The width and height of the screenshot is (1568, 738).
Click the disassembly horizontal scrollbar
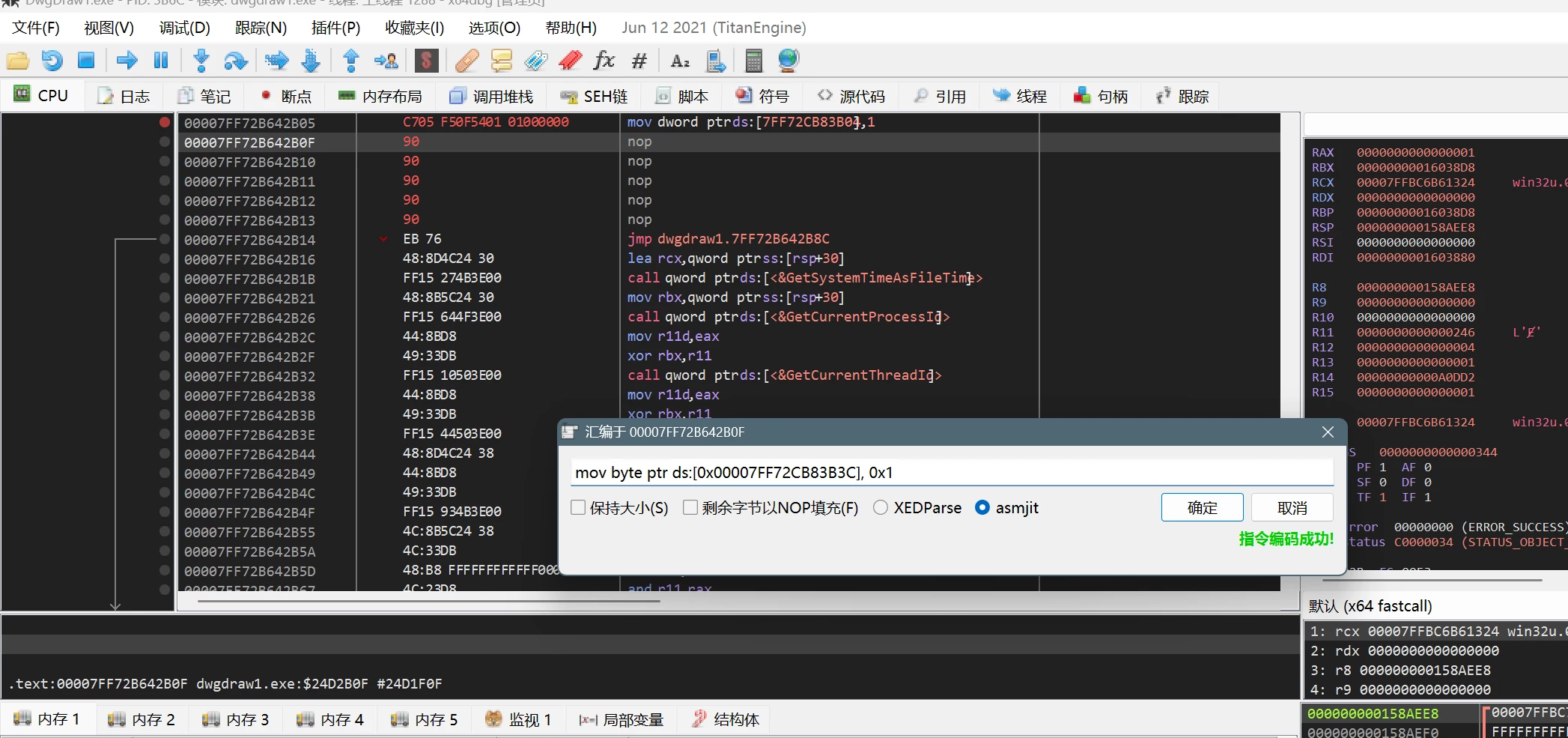(x=449, y=601)
